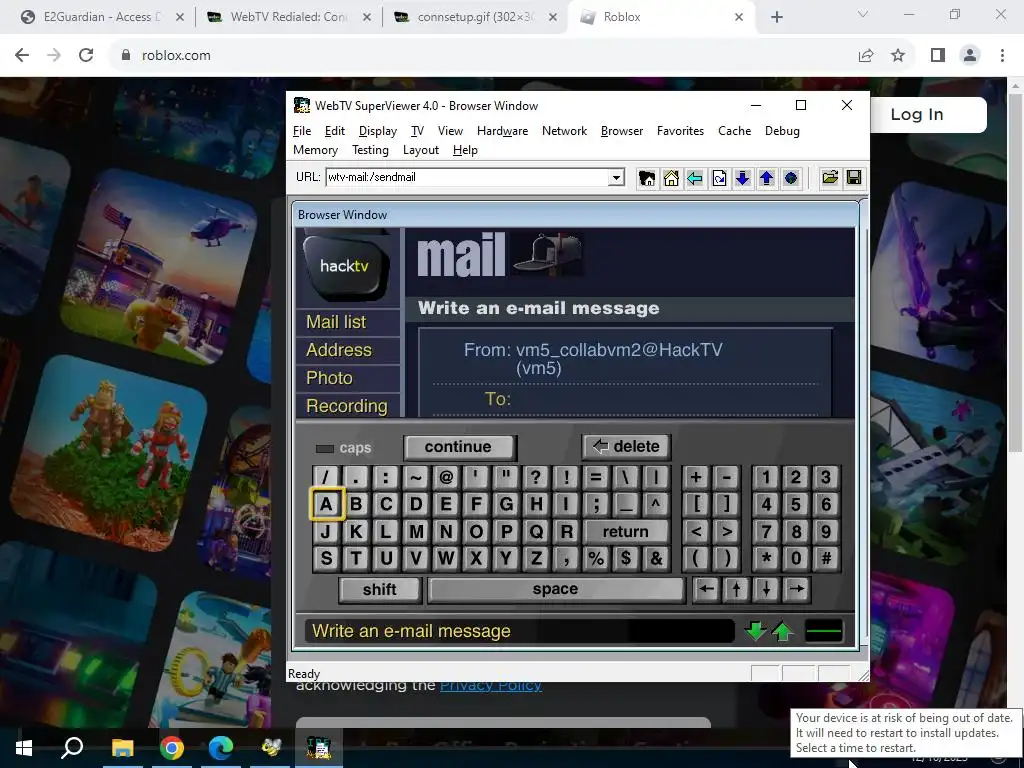The height and width of the screenshot is (768, 1024).
Task: Click the @ key on keyboard
Action: coord(446,477)
